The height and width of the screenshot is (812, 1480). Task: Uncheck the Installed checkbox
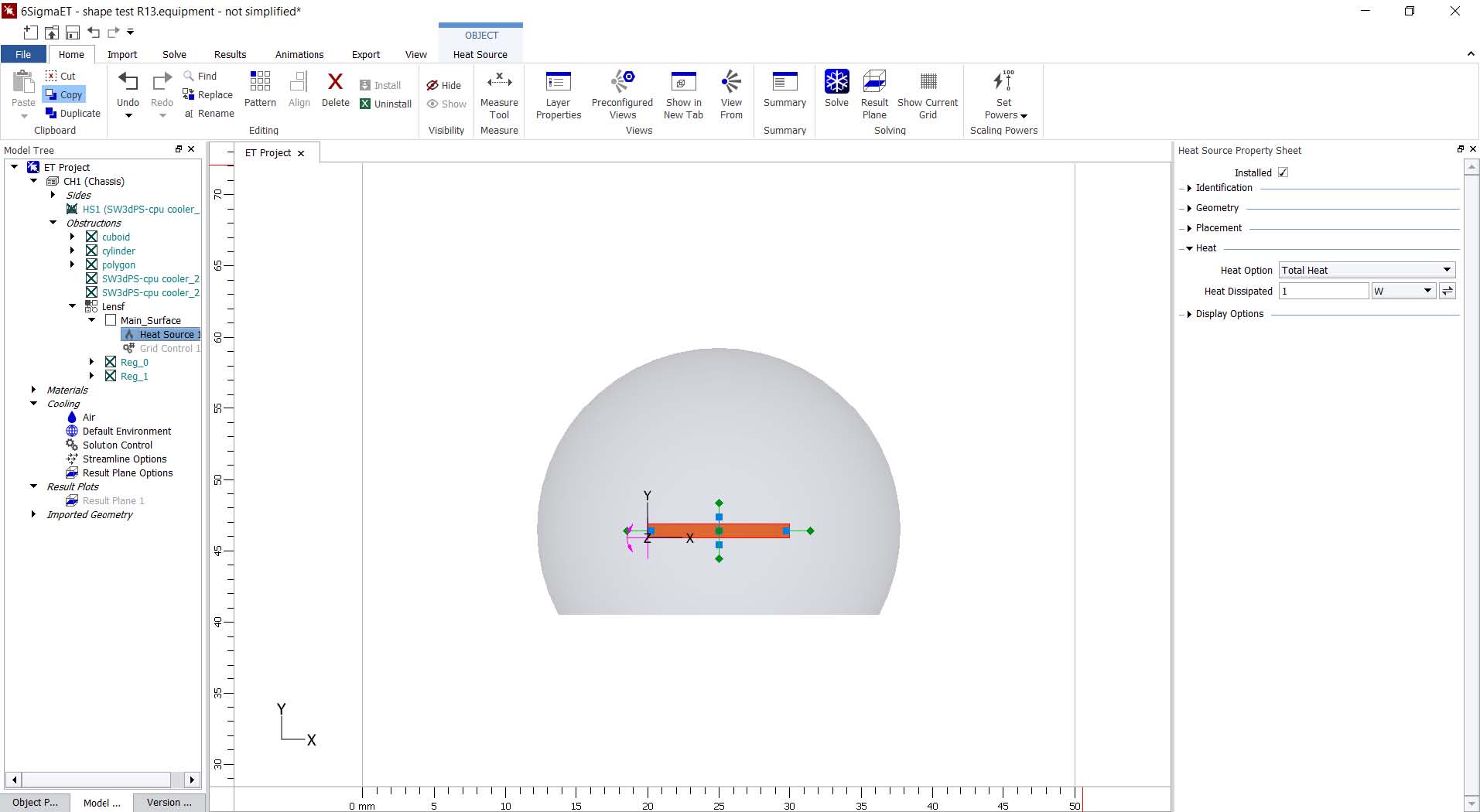click(x=1283, y=172)
